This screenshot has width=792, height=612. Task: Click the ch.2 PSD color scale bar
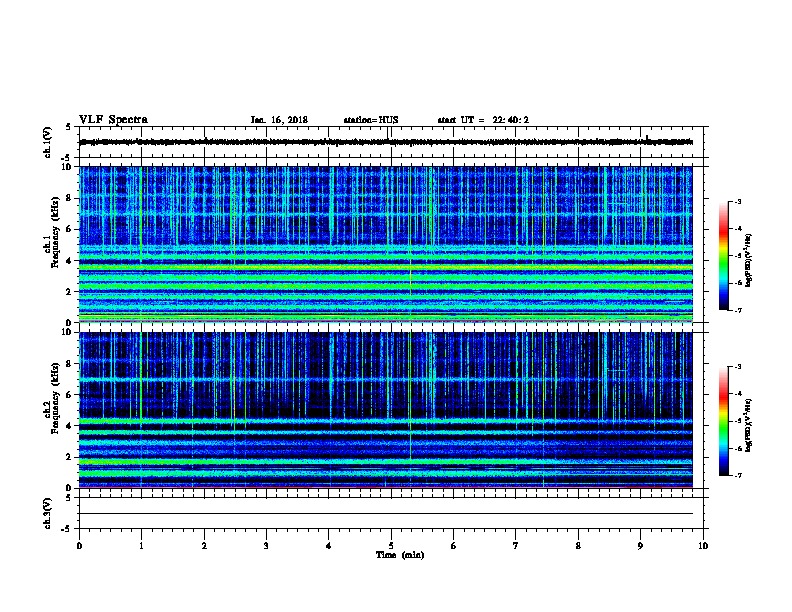click(723, 421)
